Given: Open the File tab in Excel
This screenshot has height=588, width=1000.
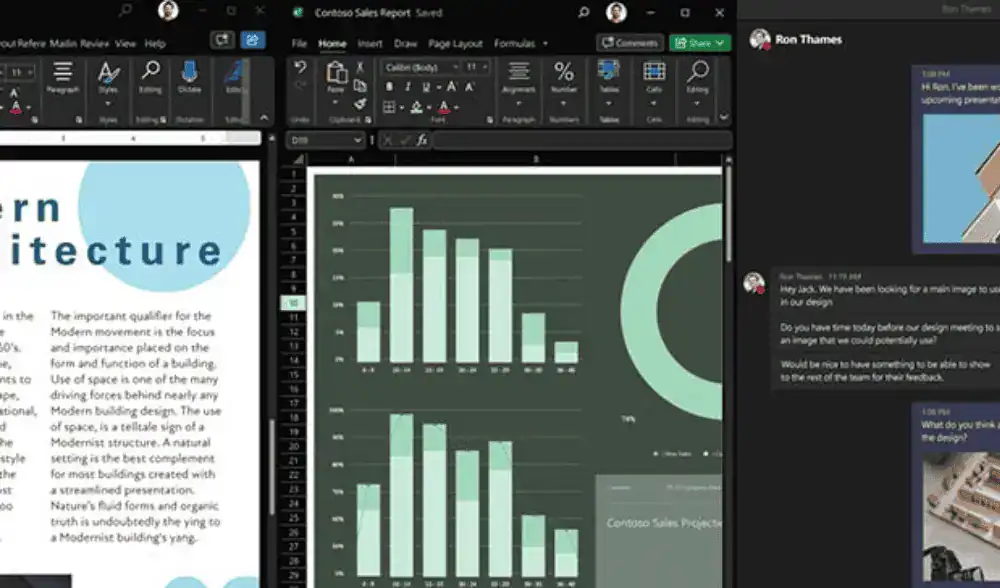Looking at the screenshot, I should click(299, 43).
